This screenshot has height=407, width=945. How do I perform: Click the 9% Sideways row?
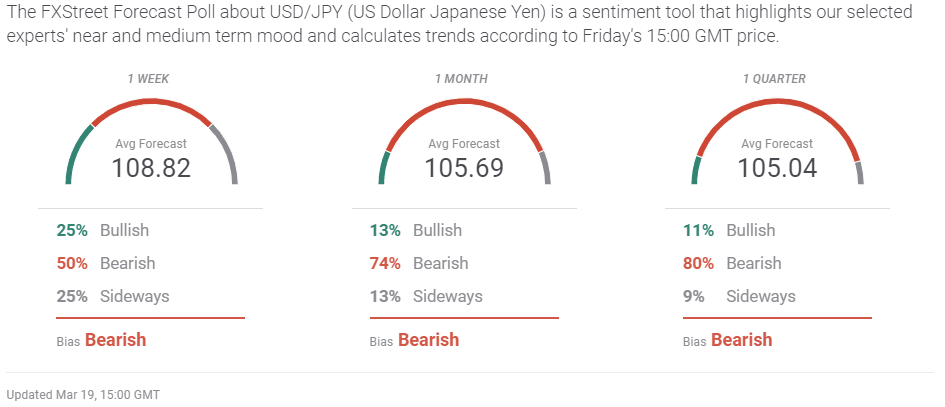tap(739, 296)
